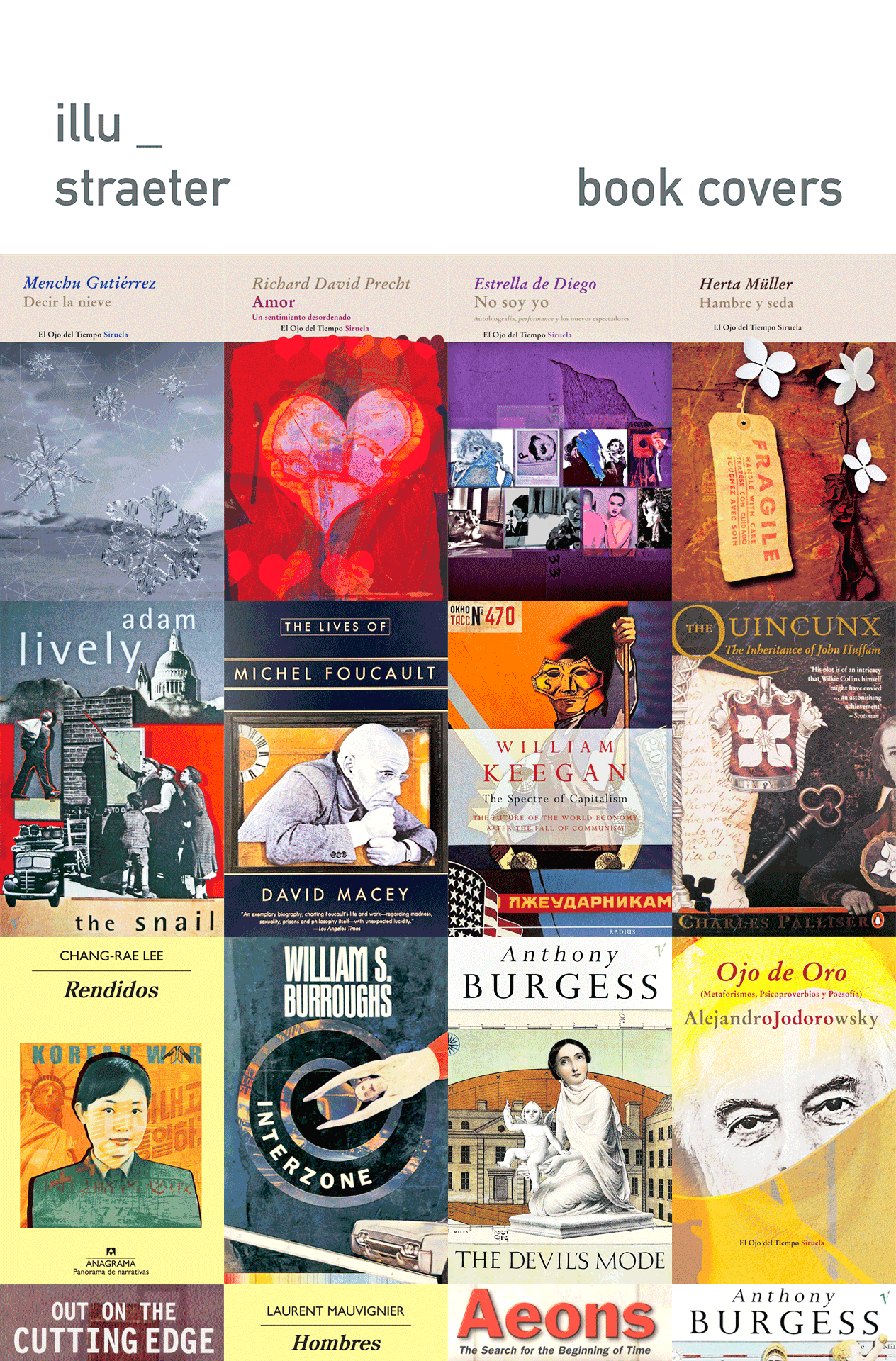Viewport: 896px width, 1361px height.
Task: Open 'Out on the Cutting Edge' cover
Action: coord(112,1323)
